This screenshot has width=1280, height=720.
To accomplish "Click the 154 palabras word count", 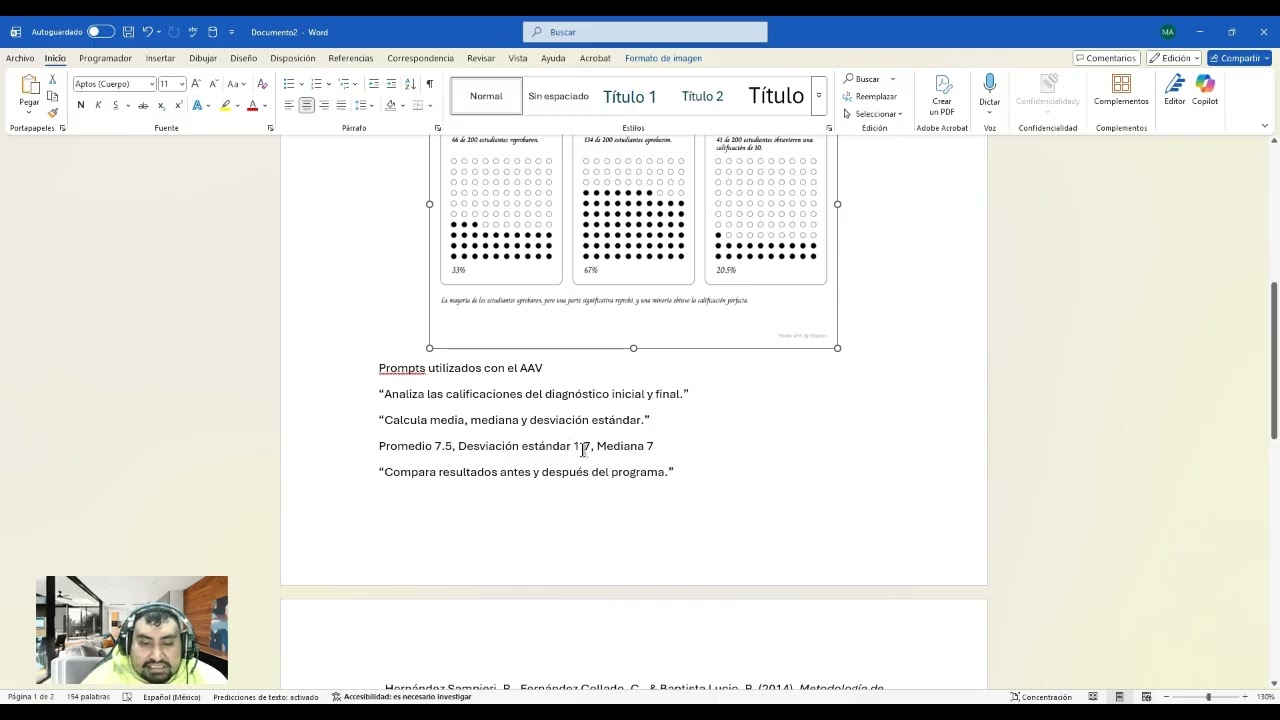I will pos(88,697).
